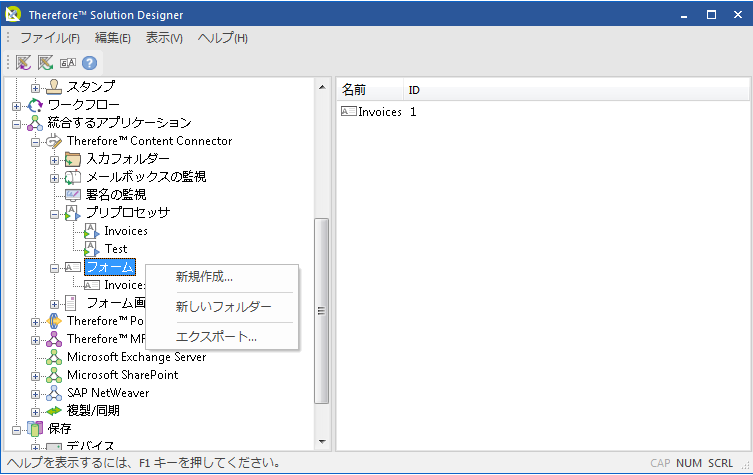753x475 pixels.
Task: Expand the ワークフロー tree node
Action: point(17,106)
